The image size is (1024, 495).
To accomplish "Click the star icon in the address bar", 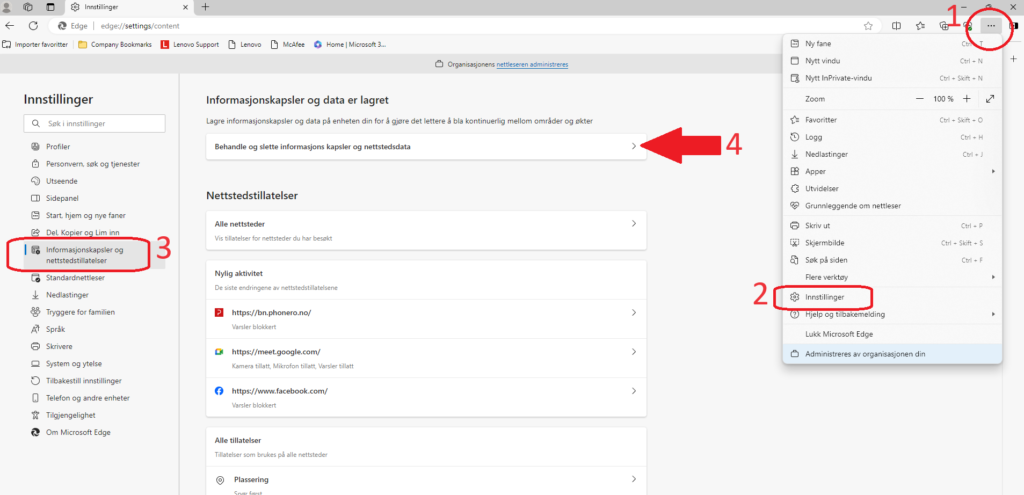I will pos(868,26).
